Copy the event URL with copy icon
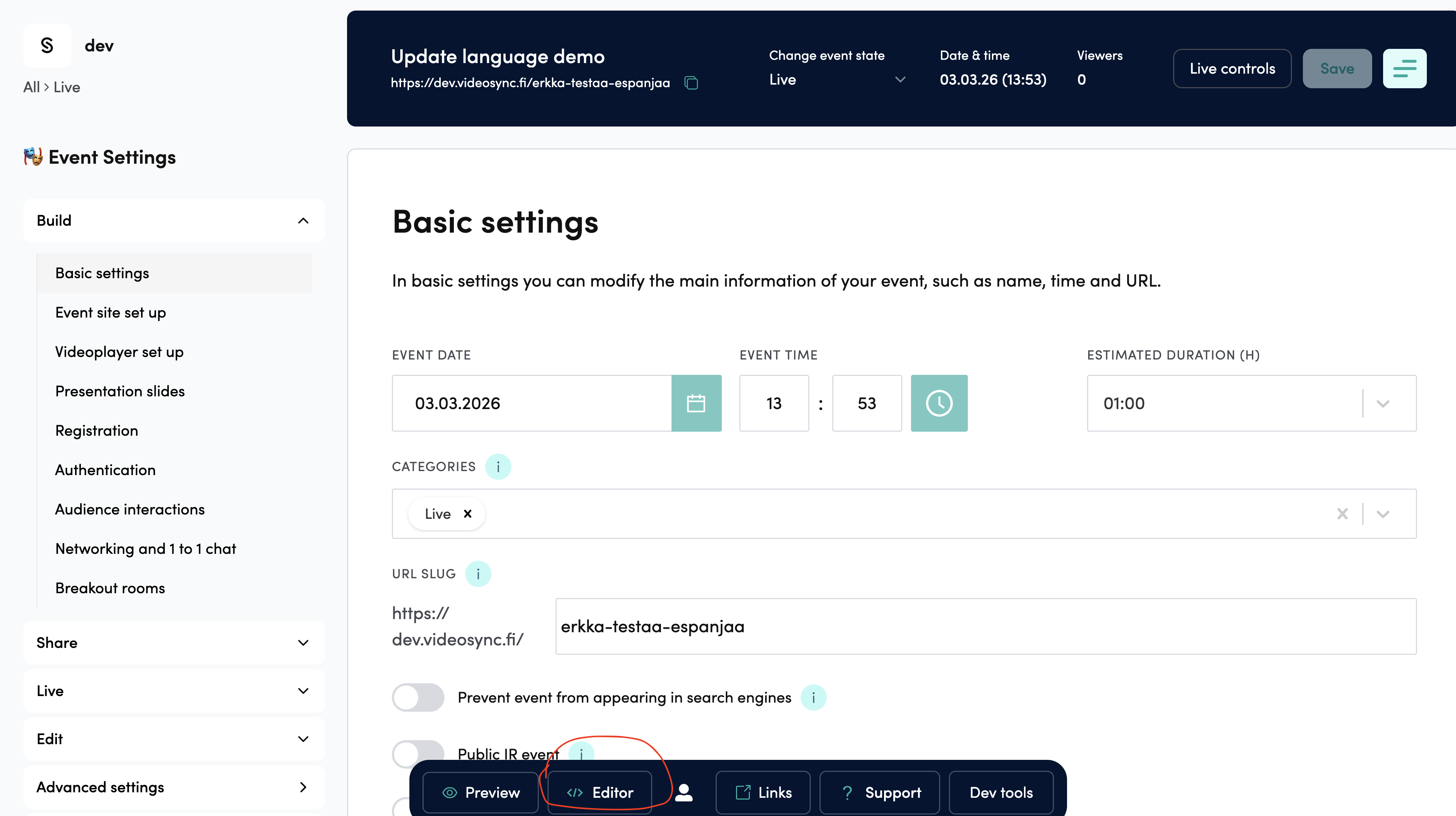This screenshot has height=816, width=1456. 691,83
